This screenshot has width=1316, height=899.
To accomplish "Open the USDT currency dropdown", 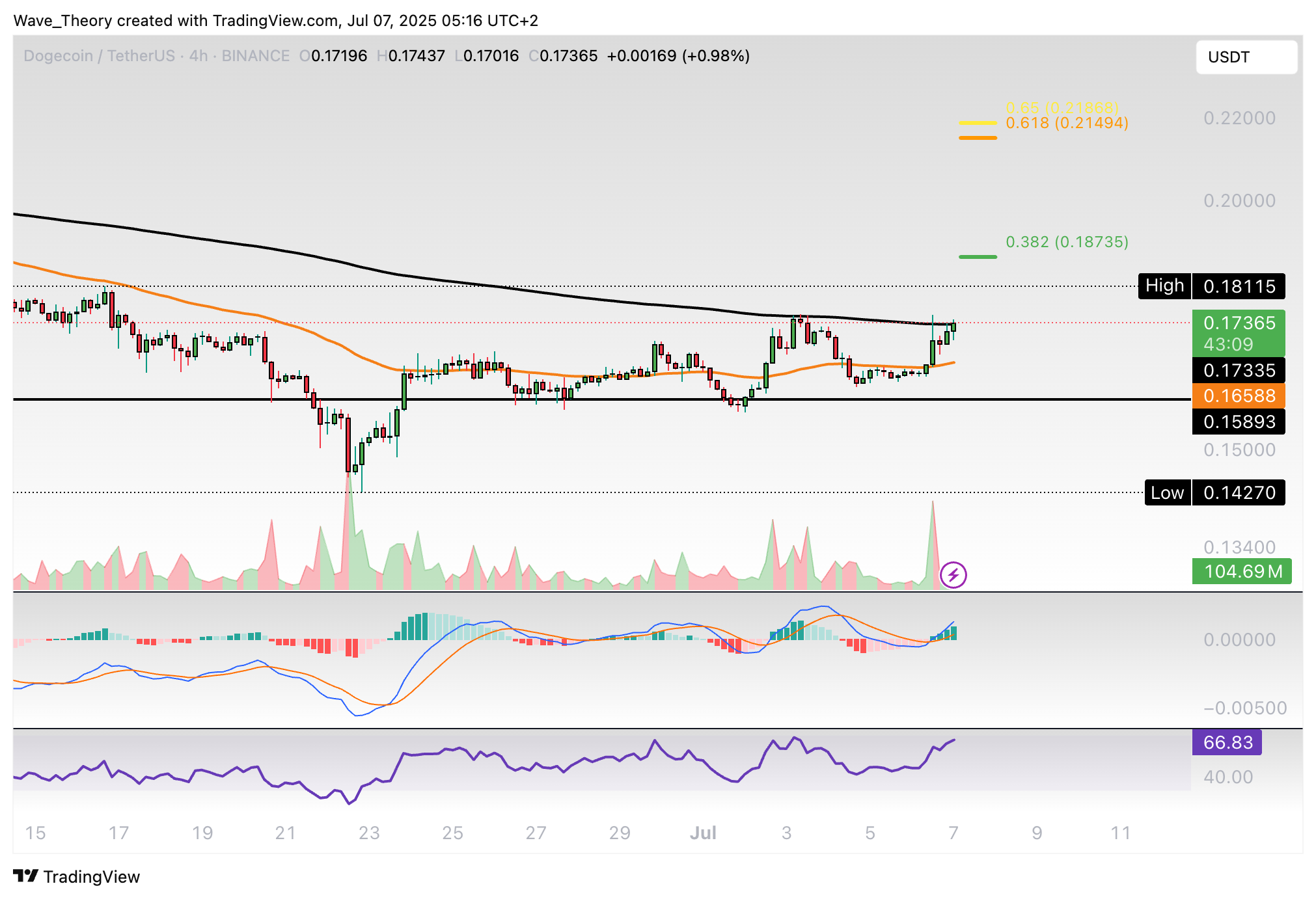I will (1246, 57).
